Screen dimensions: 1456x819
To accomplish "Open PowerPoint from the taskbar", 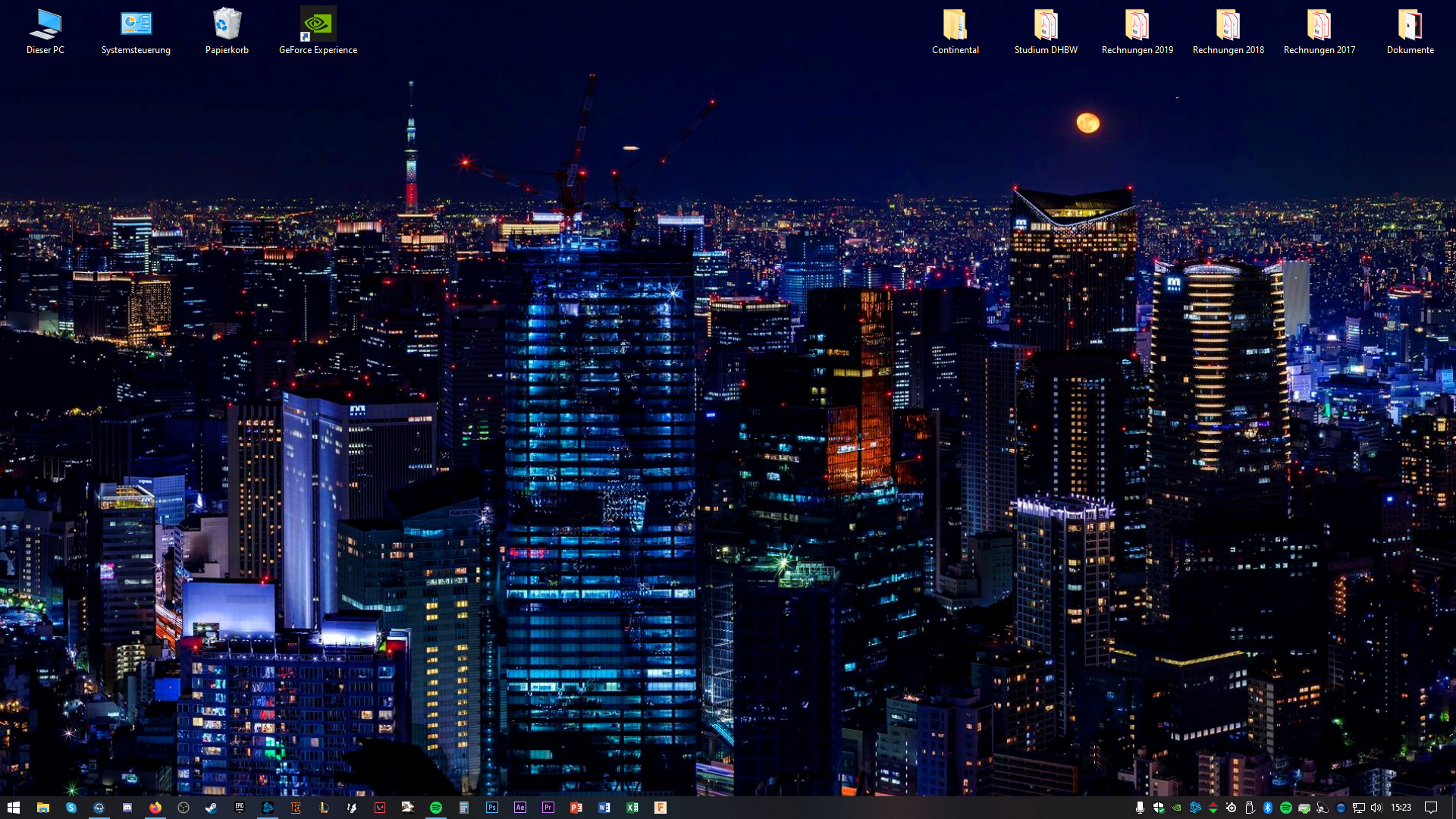I will tap(576, 808).
